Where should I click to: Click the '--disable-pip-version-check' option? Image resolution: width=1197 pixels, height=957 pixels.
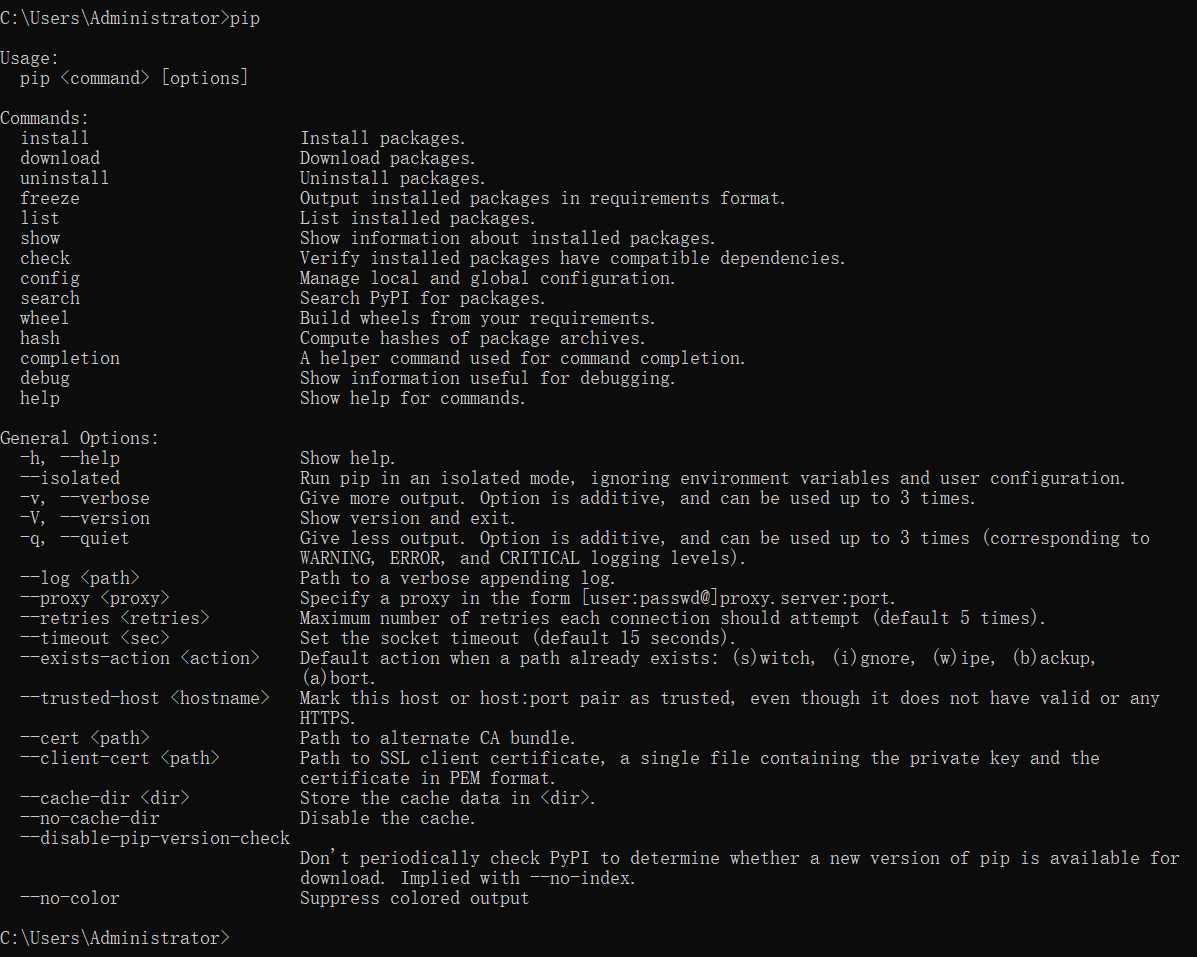[x=155, y=838]
